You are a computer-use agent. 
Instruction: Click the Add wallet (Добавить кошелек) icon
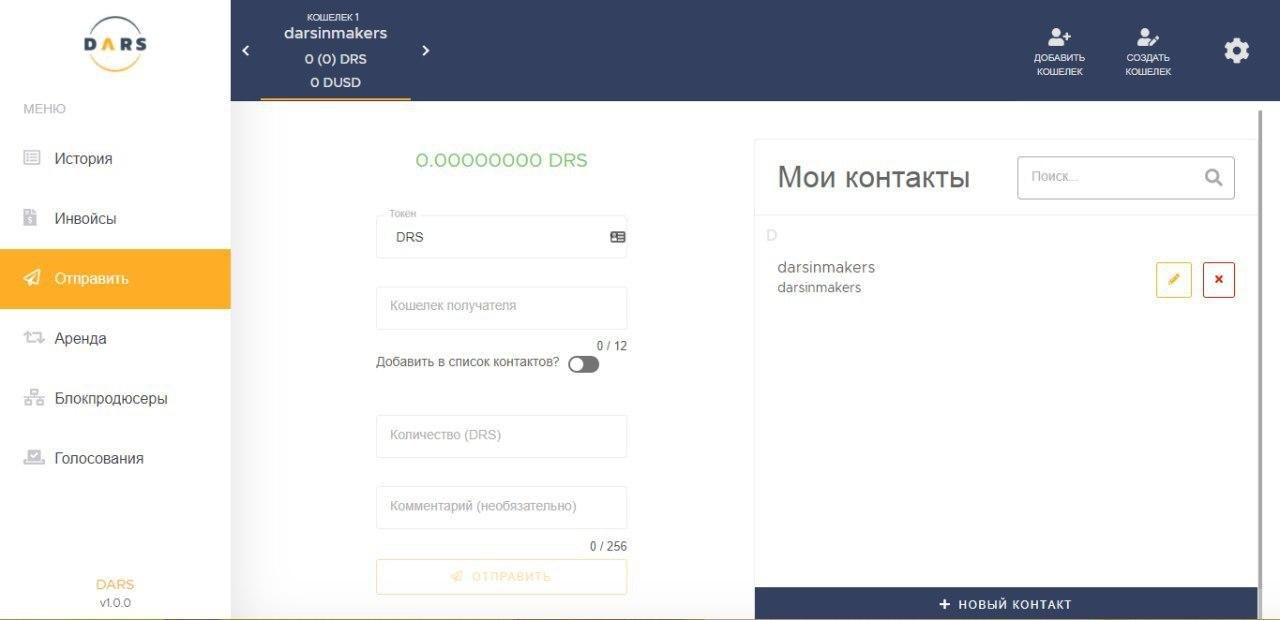[1059, 37]
